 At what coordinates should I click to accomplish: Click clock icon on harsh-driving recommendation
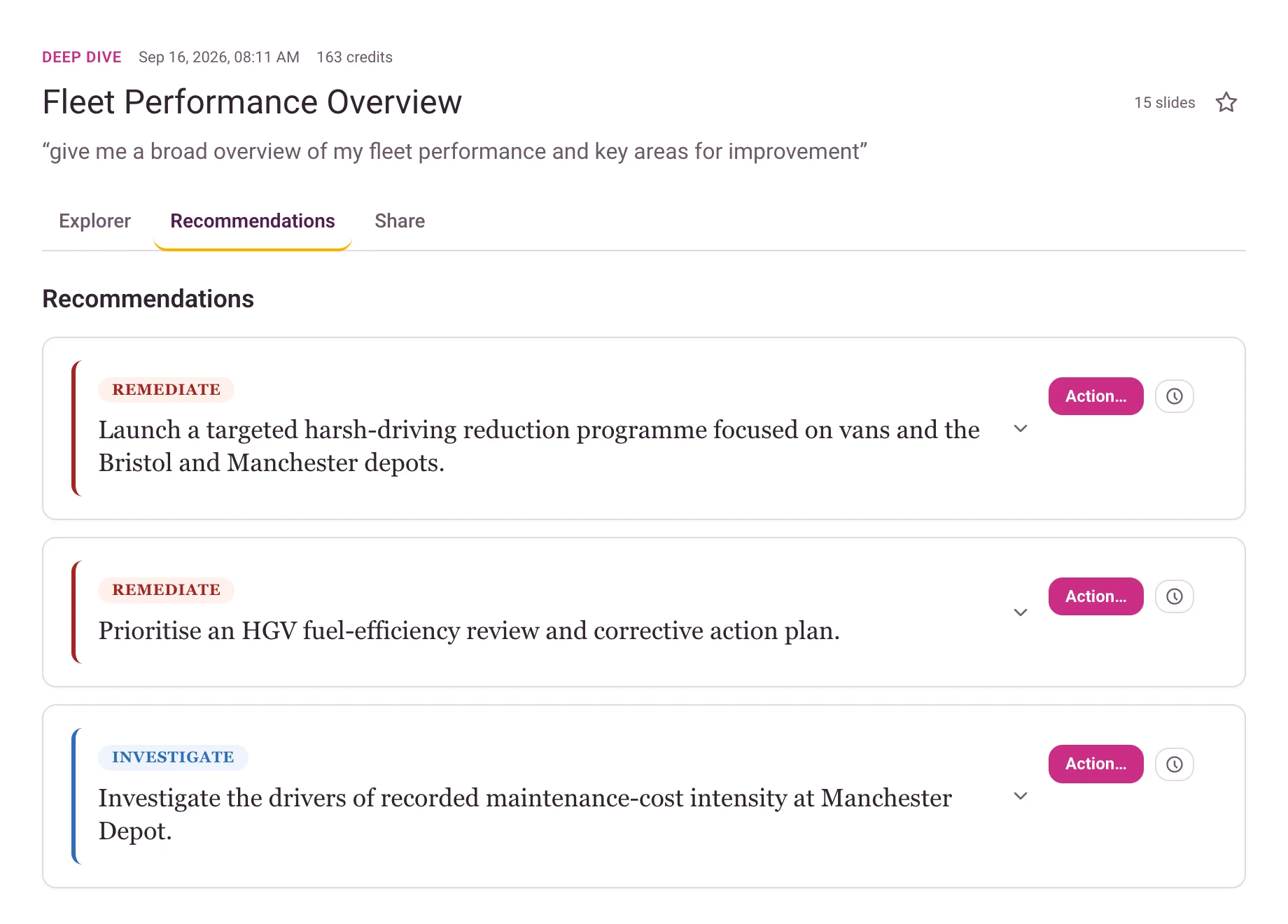point(1174,396)
